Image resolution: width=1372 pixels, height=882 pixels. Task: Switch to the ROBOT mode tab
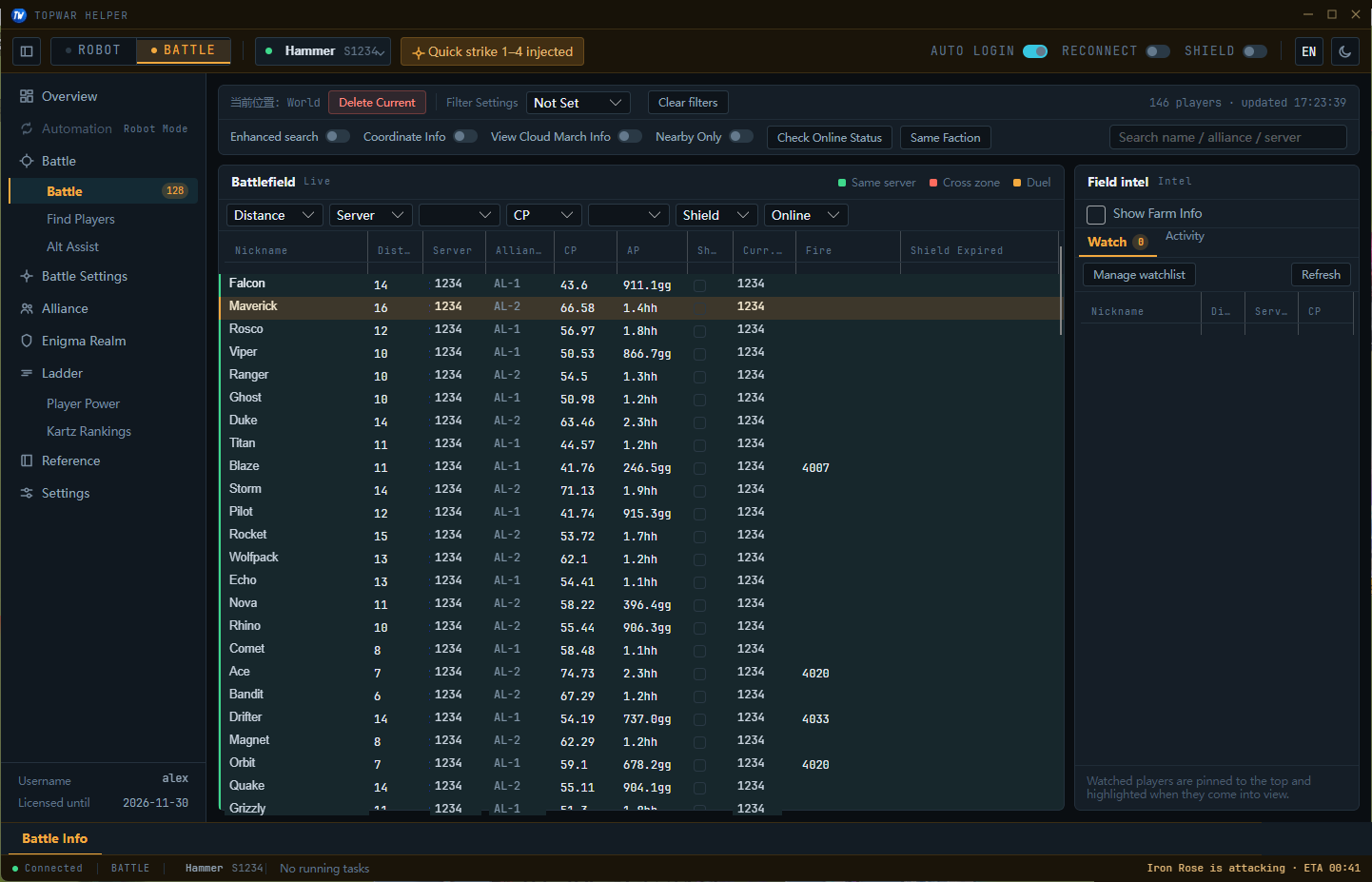[x=93, y=50]
